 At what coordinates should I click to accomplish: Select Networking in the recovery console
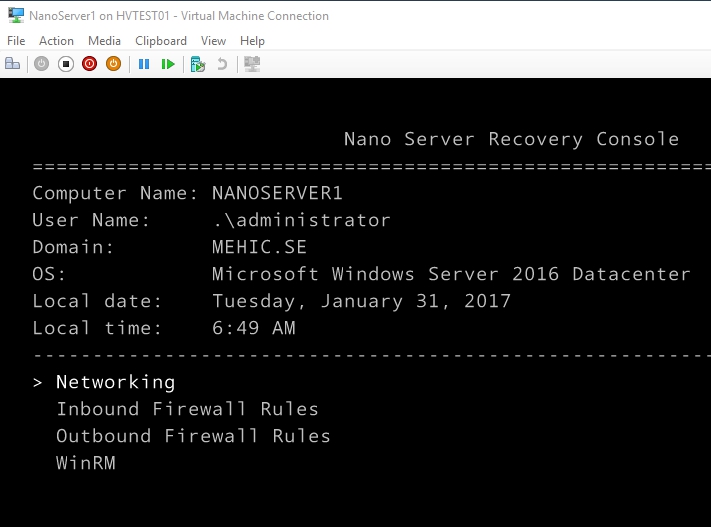coord(115,382)
